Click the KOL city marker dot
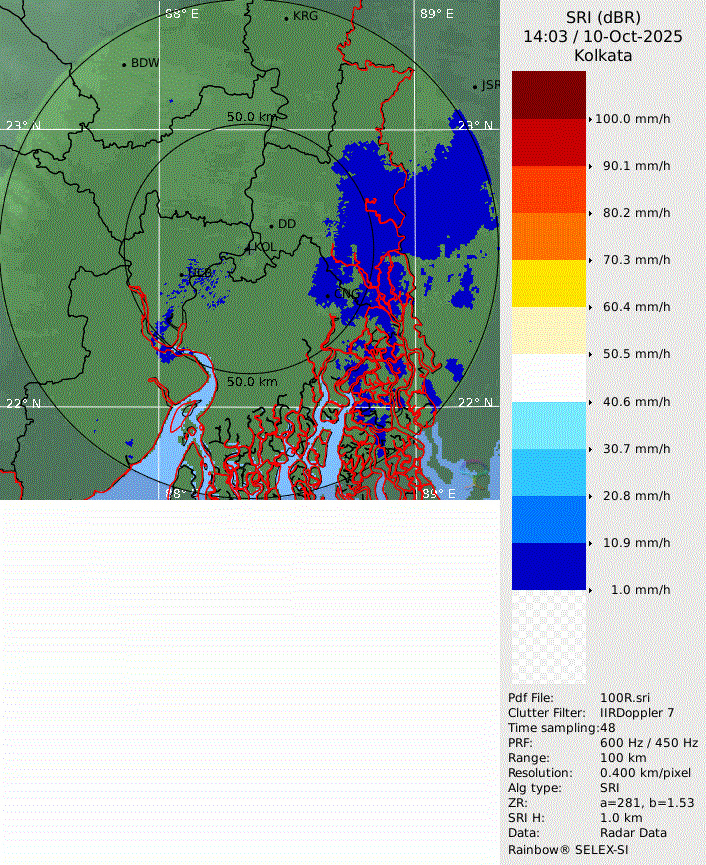The height and width of the screenshot is (865, 706). [x=249, y=247]
